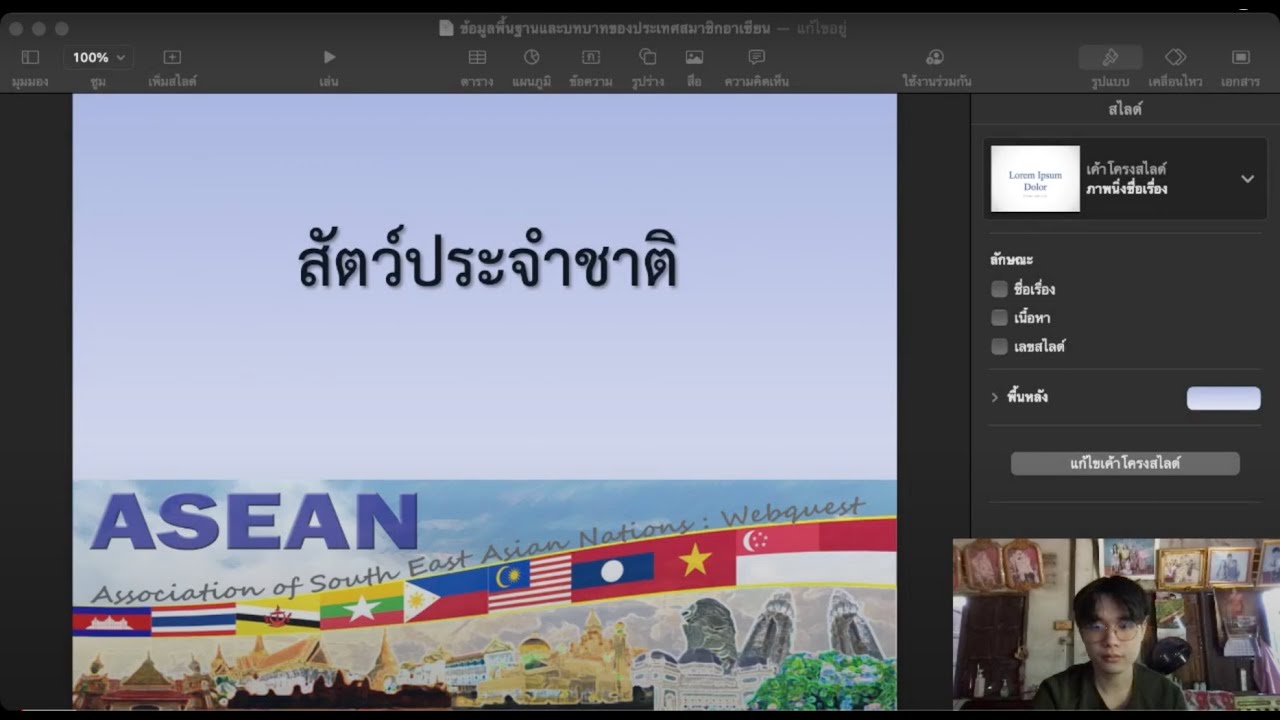Screen dimensions: 1280x720
Task: Expand the Background (พื้นหลัง) section
Action: click(x=995, y=397)
